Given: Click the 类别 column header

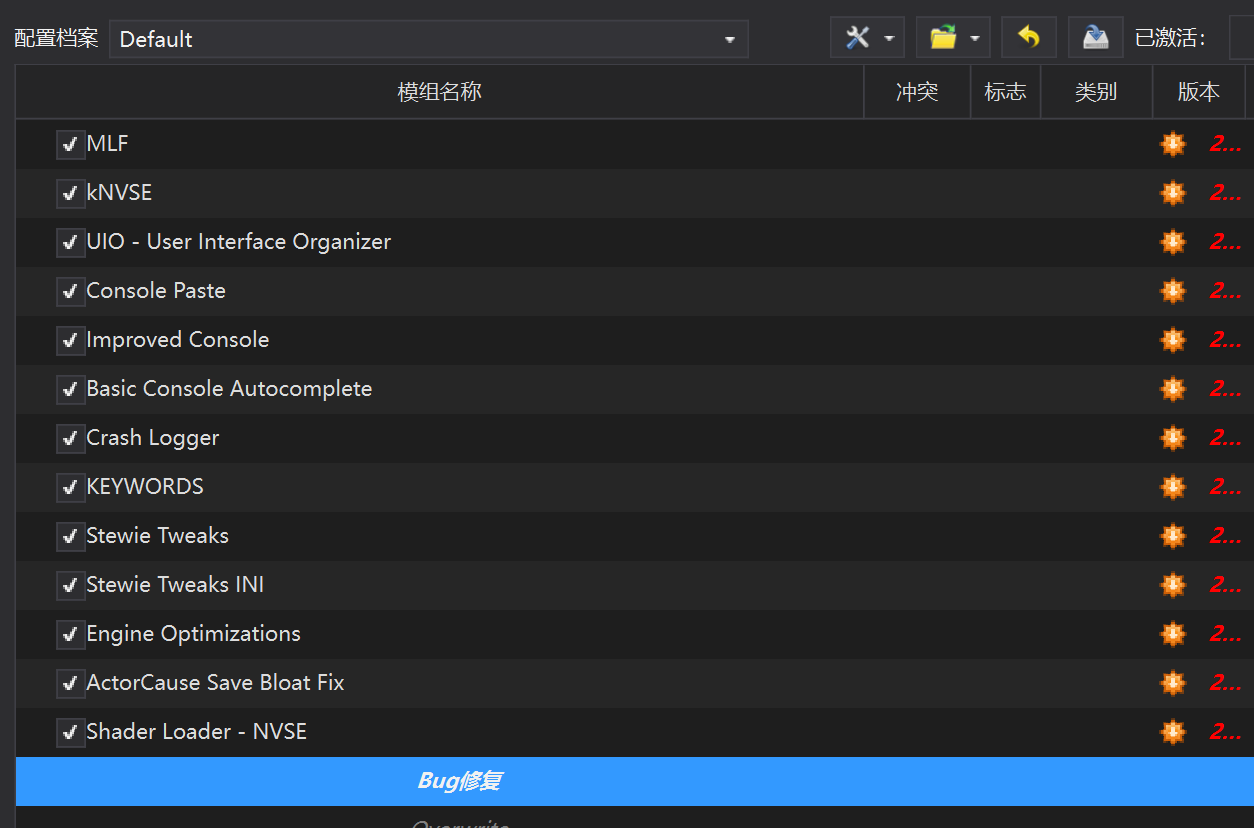Looking at the screenshot, I should pos(1095,92).
